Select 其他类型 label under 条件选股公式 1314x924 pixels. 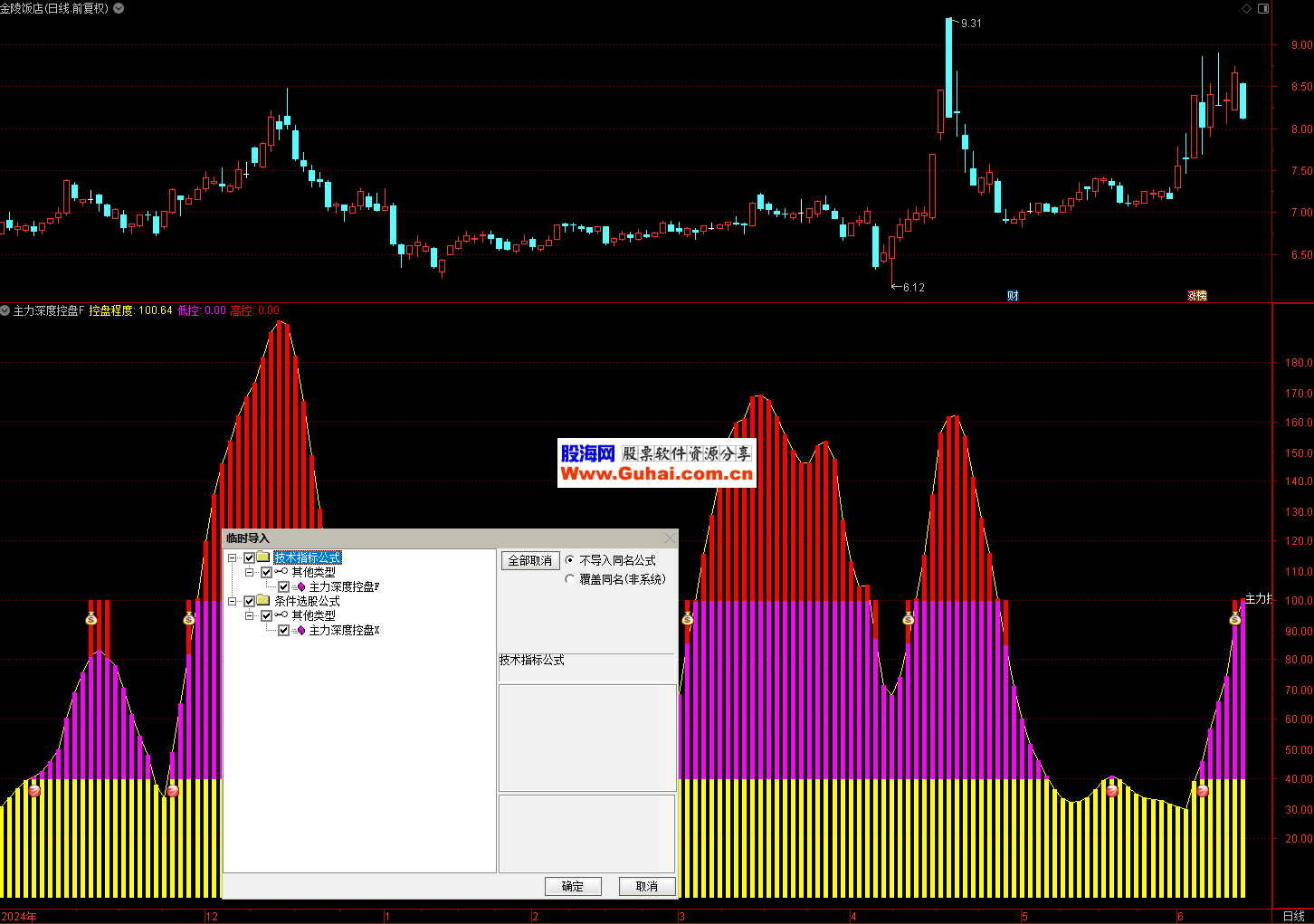pyautogui.click(x=313, y=616)
